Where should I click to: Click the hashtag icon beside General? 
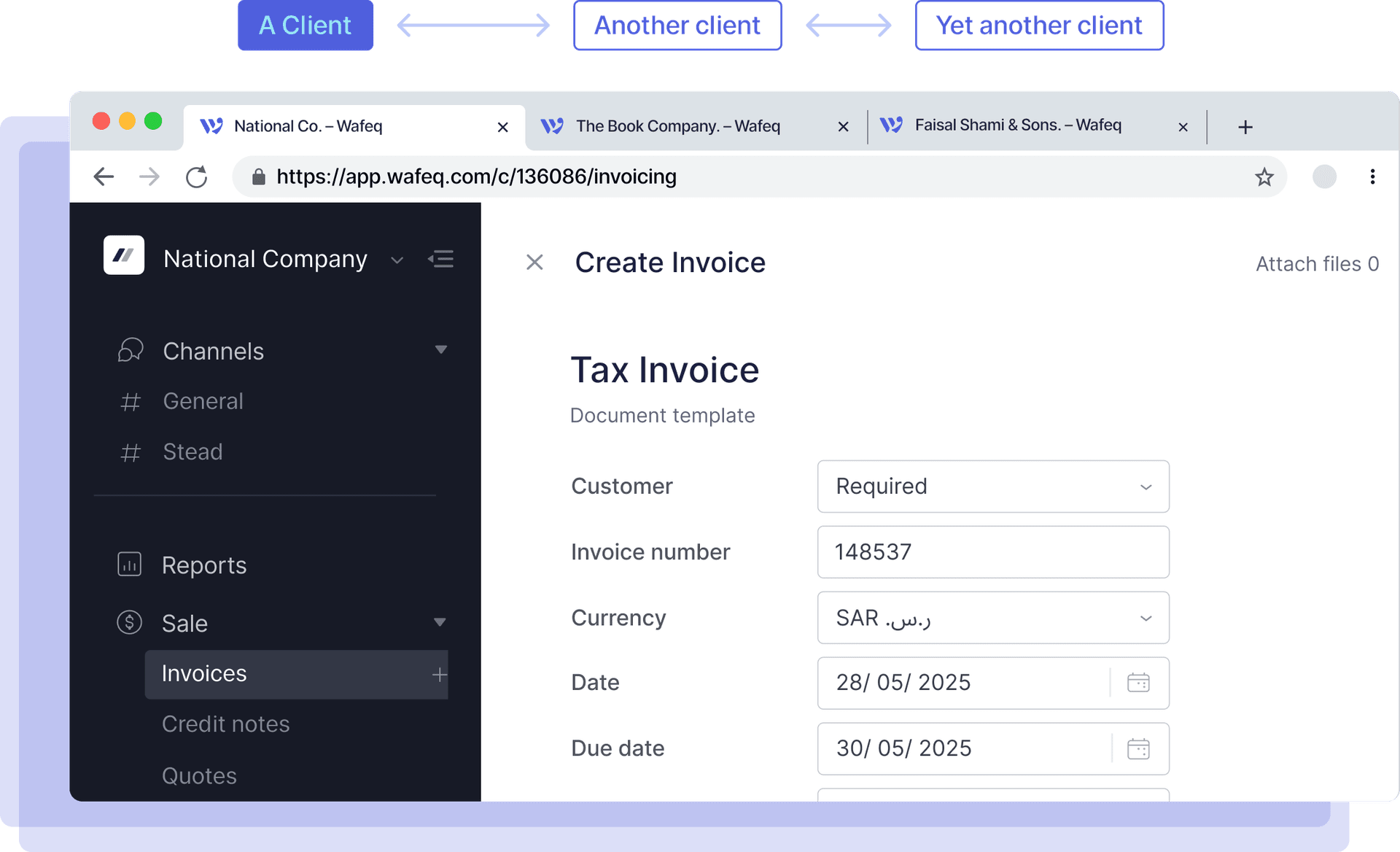[x=131, y=400]
